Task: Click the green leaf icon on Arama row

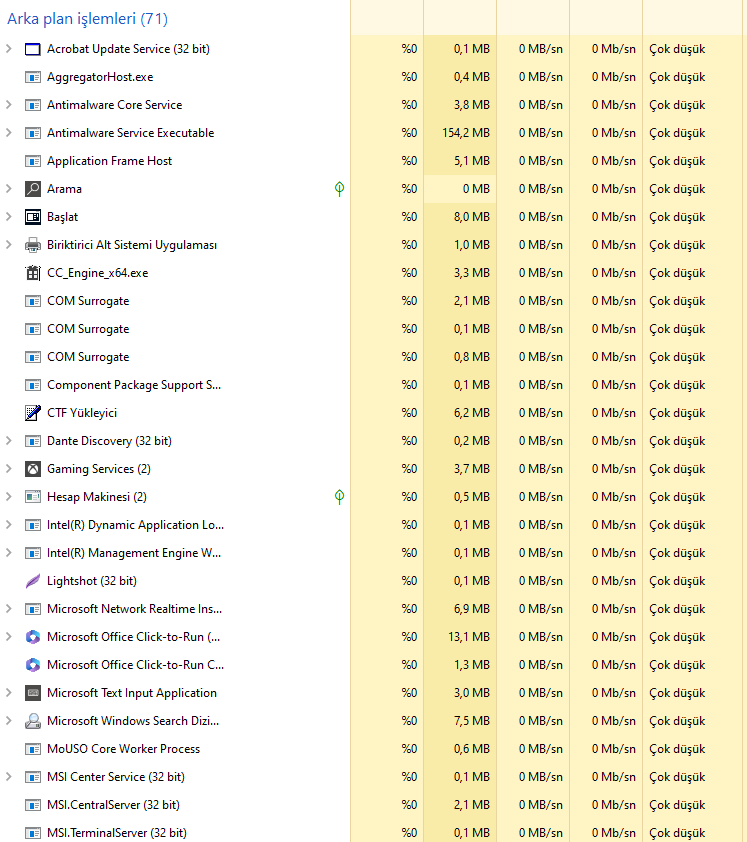Action: [339, 188]
